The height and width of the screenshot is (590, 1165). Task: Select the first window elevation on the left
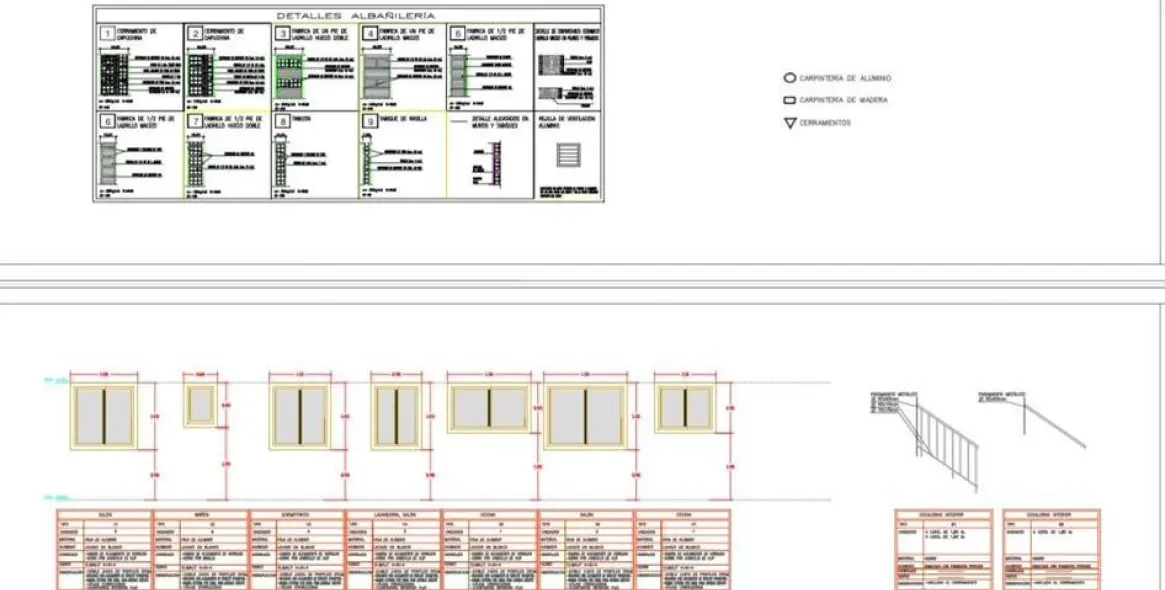(103, 416)
